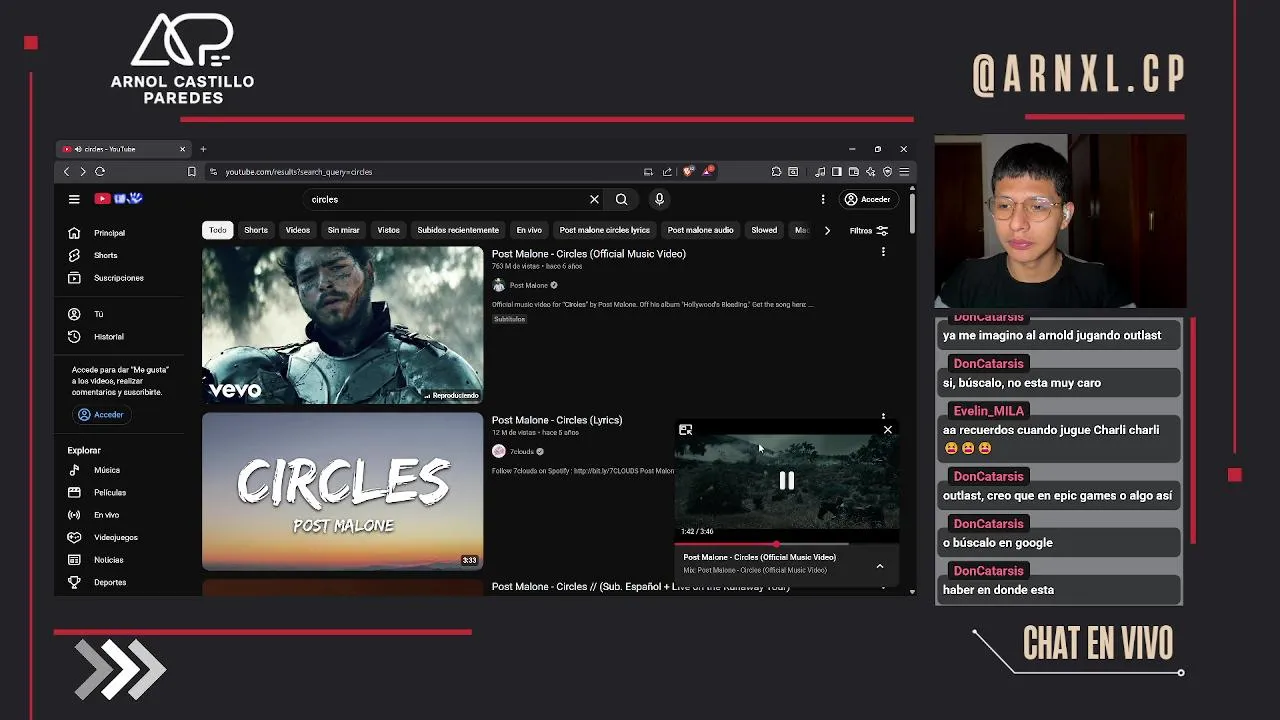
Task: Select the 'Videos' filter chip
Action: (298, 230)
